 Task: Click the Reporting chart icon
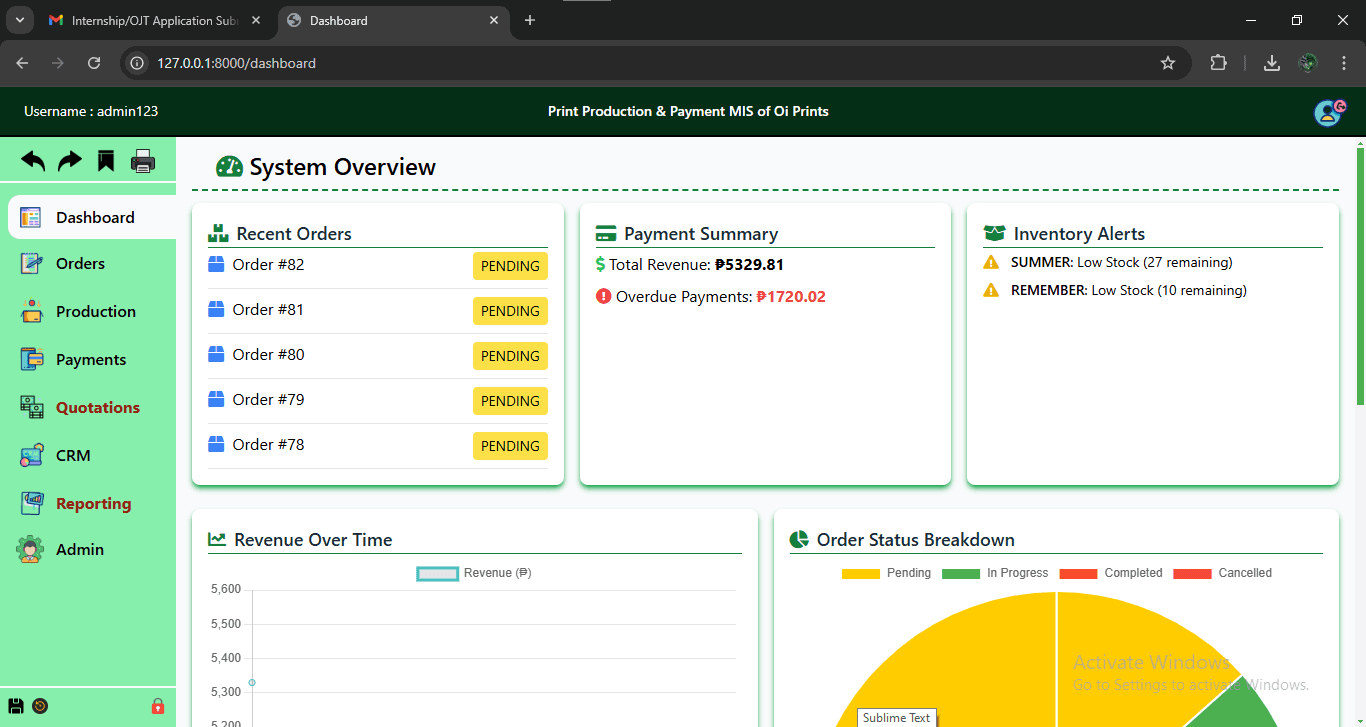click(x=31, y=503)
